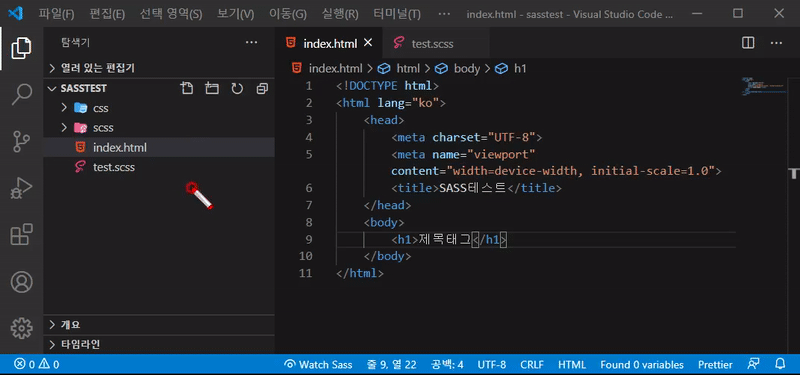Open the Extensions view

(21, 235)
